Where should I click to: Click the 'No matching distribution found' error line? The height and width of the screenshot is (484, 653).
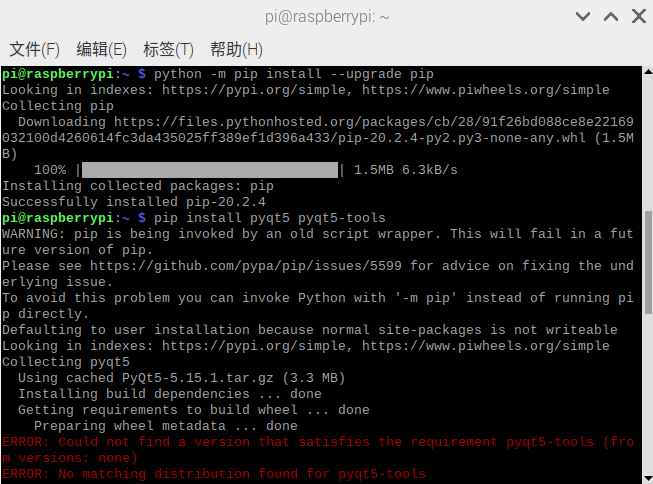point(214,474)
